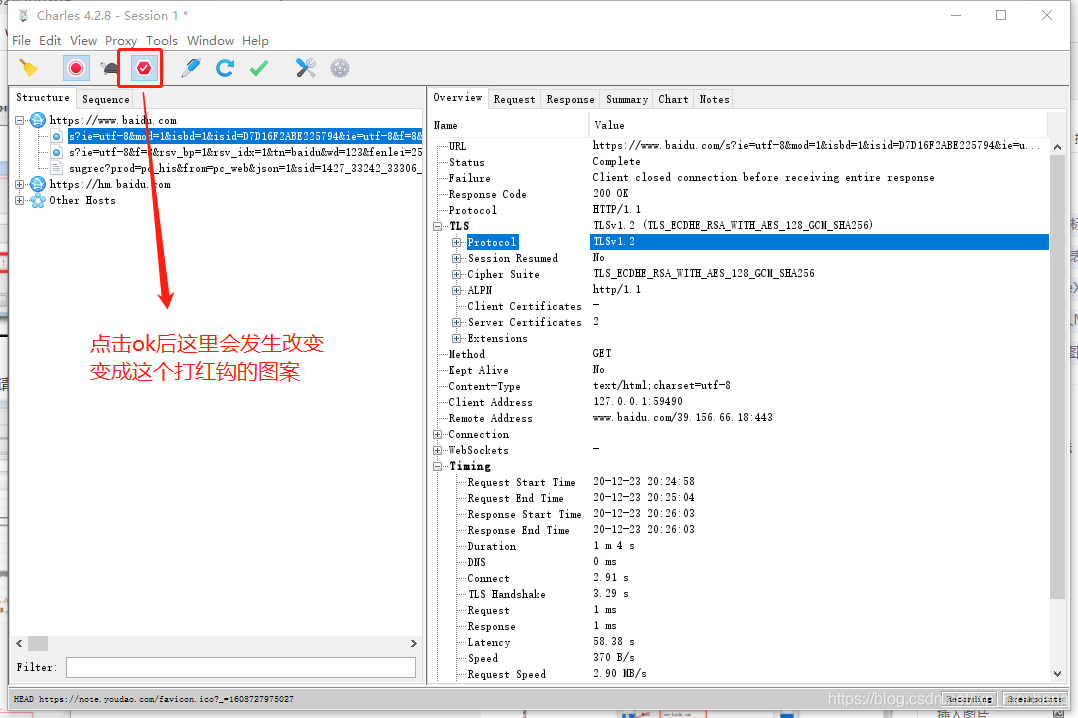Switch to the Structure tab

43,98
